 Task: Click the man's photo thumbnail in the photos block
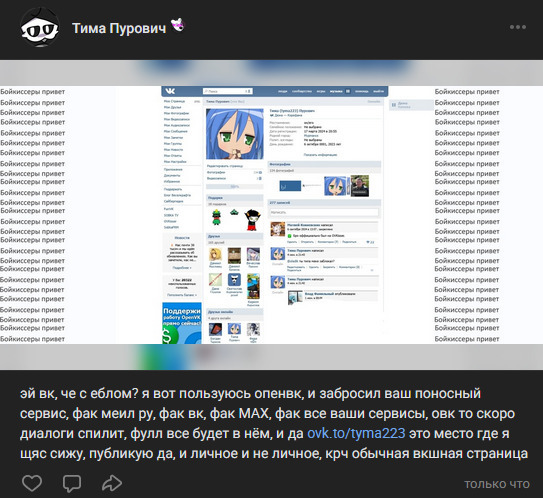point(360,186)
